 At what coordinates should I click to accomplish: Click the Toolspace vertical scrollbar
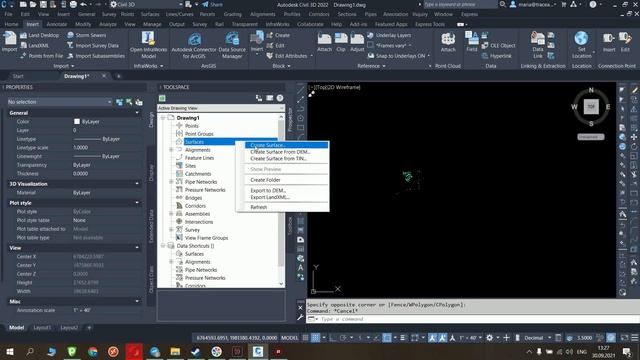click(281, 200)
